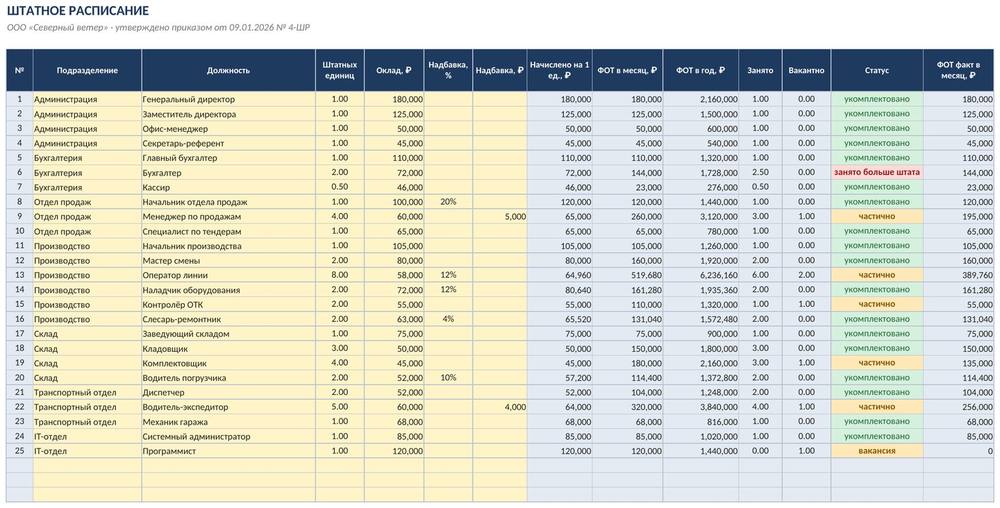Select the 'Статус' column header
Screen dimensions: 1000x508
point(877,70)
